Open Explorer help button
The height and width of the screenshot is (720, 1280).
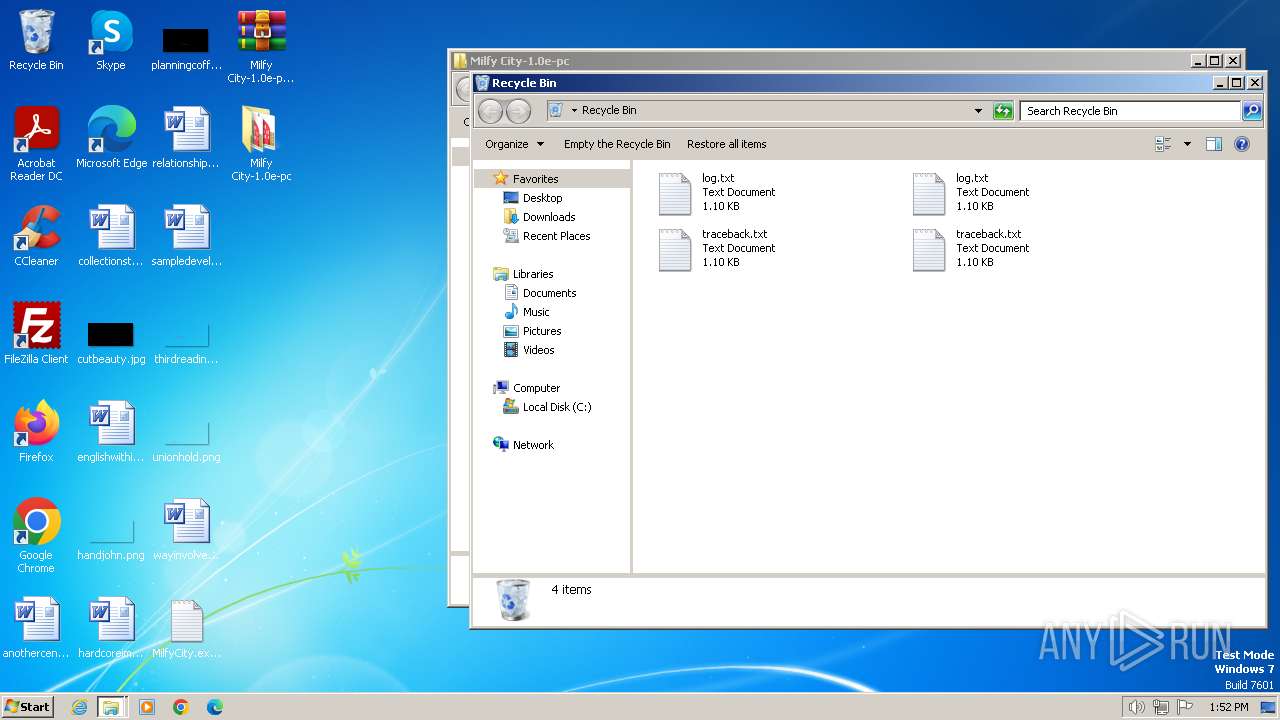tap(1242, 144)
